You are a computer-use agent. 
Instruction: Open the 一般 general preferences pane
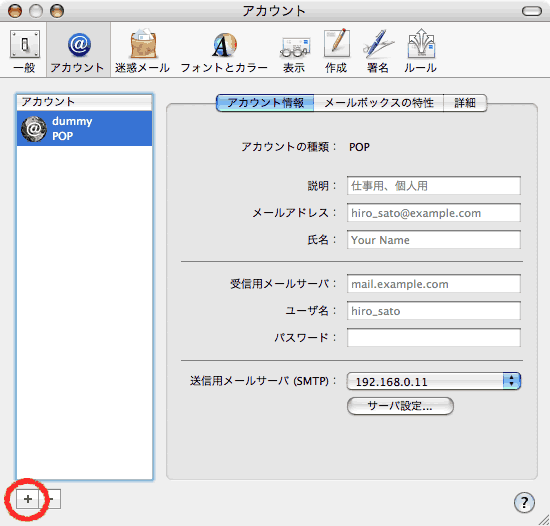[25, 51]
